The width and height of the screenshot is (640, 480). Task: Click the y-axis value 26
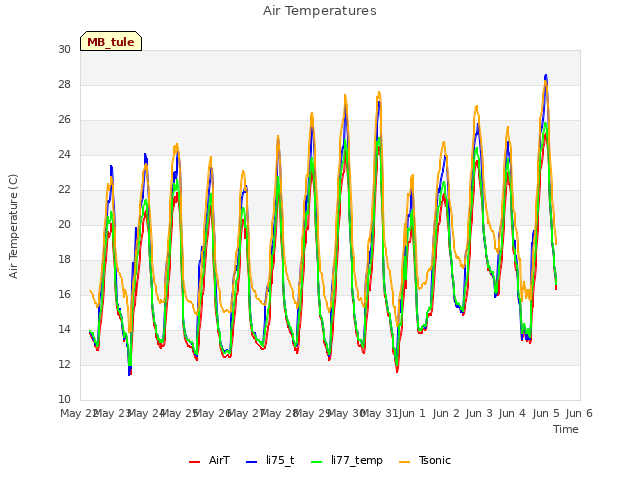coord(64,120)
